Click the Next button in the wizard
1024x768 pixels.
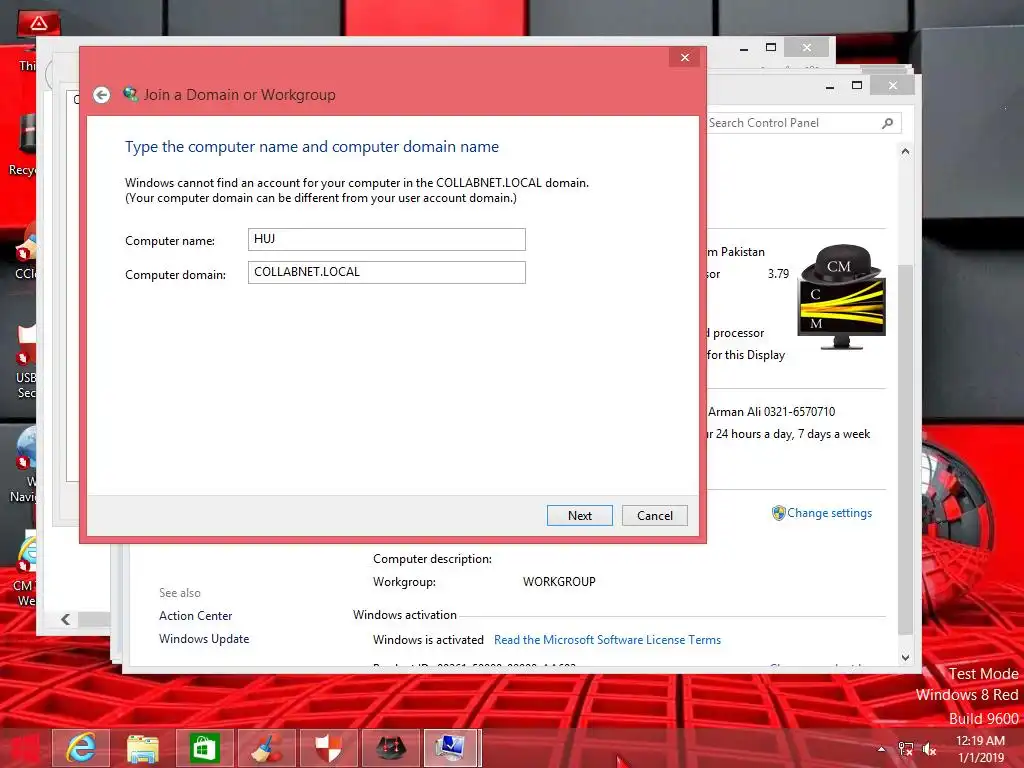pyautogui.click(x=579, y=515)
